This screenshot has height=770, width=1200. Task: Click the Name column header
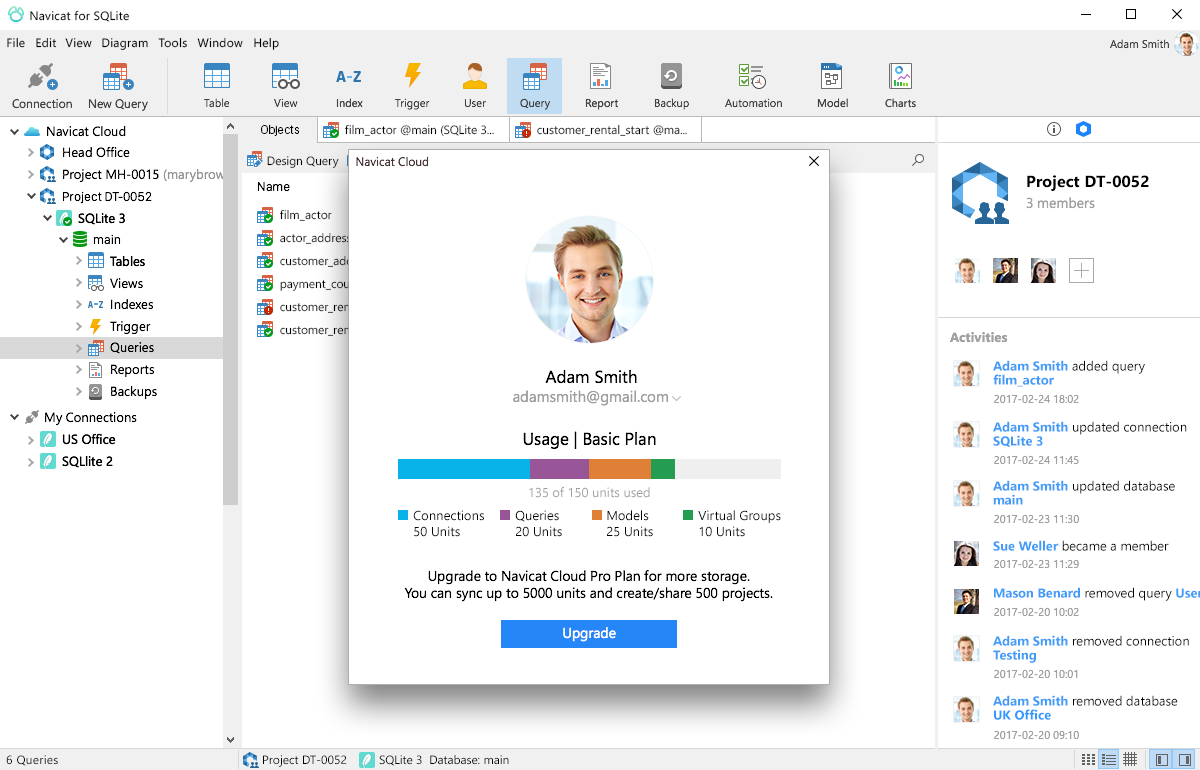[x=273, y=187]
